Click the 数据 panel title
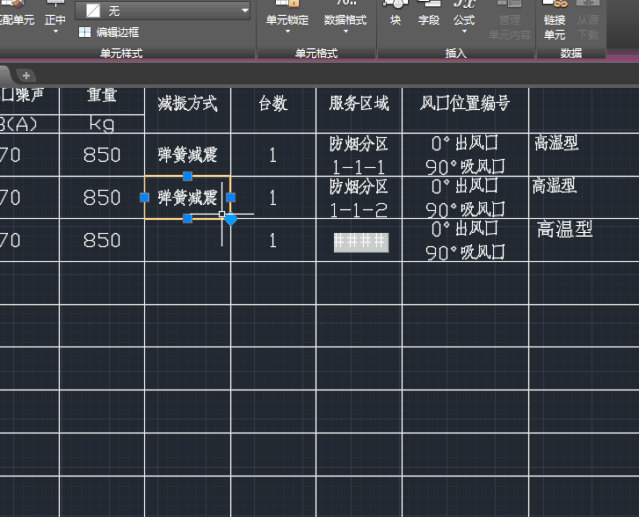 coord(571,53)
